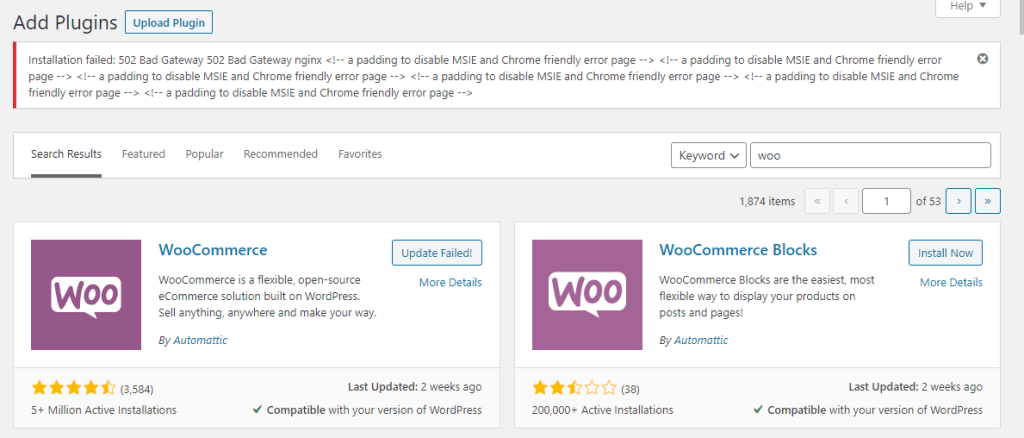1024x438 pixels.
Task: Expand the Help panel
Action: point(967,6)
